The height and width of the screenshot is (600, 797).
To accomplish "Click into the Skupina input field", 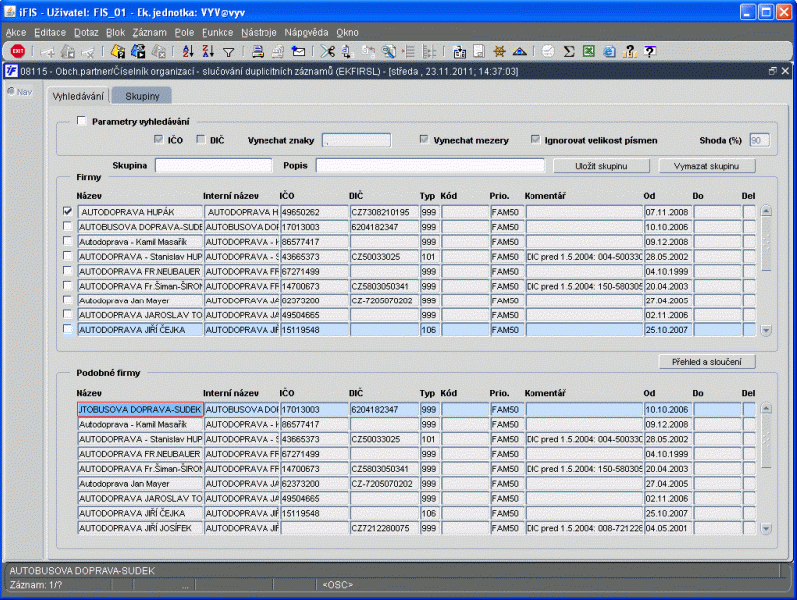I will [213, 165].
